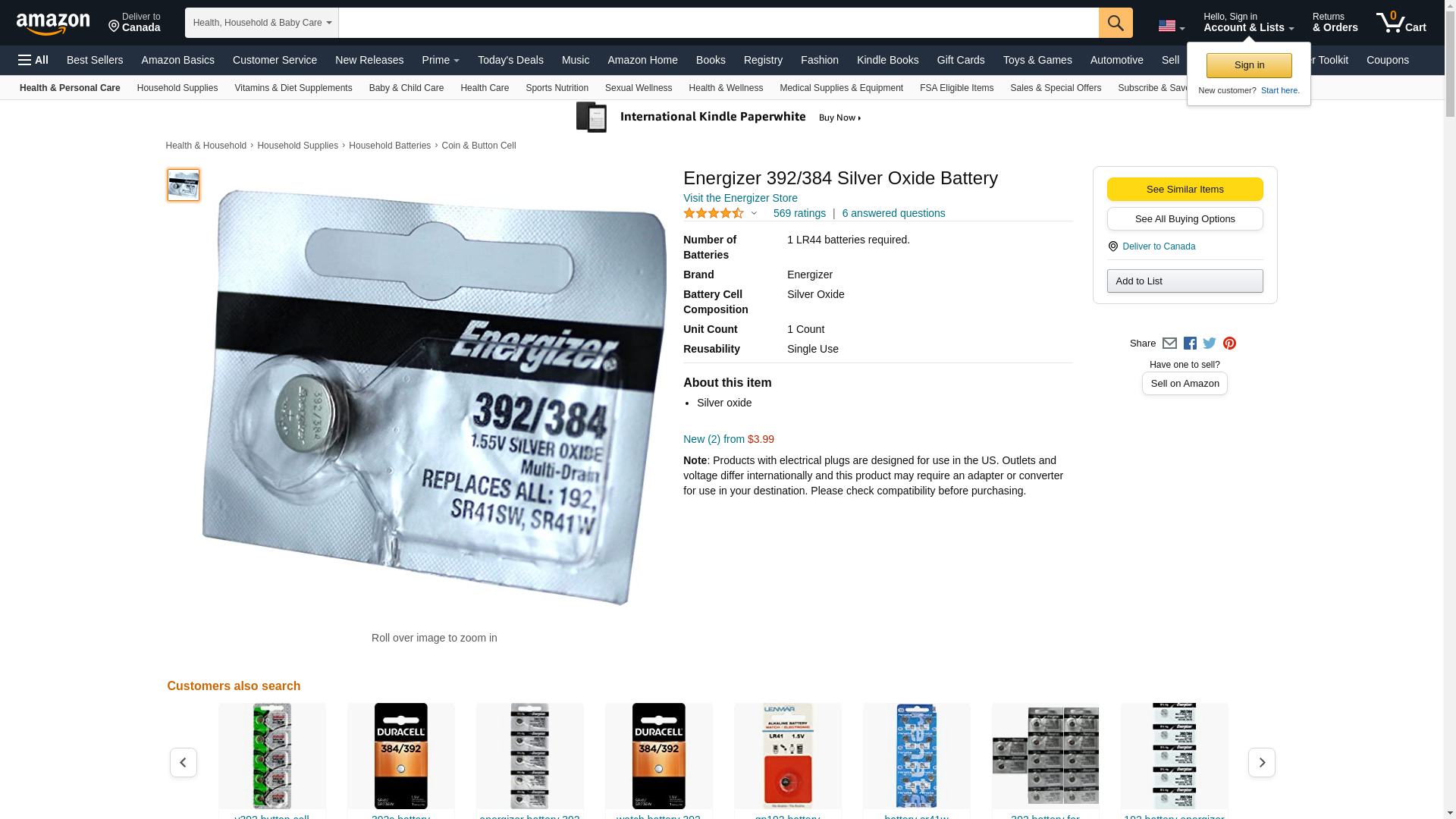Click the yellow Sign in button
Screen dimensions: 1456x819
pos(1249,65)
